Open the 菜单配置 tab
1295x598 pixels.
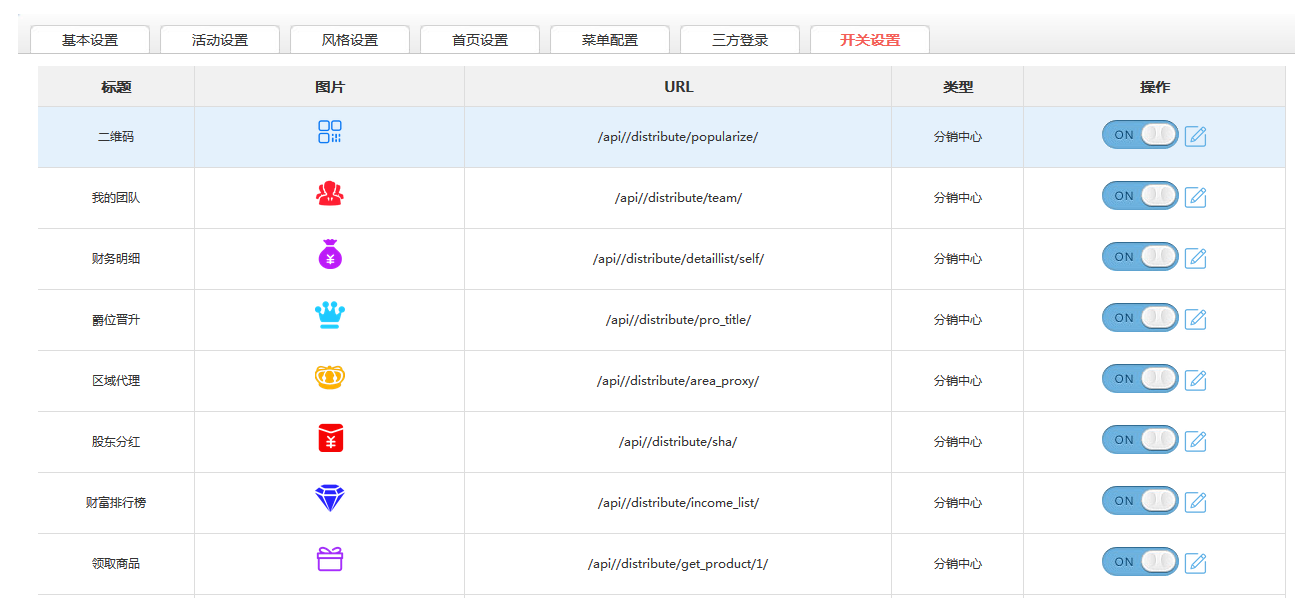point(610,40)
